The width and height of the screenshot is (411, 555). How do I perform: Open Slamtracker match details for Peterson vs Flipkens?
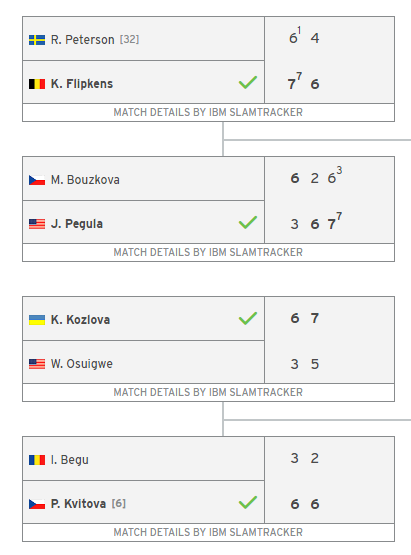pyautogui.click(x=208, y=113)
